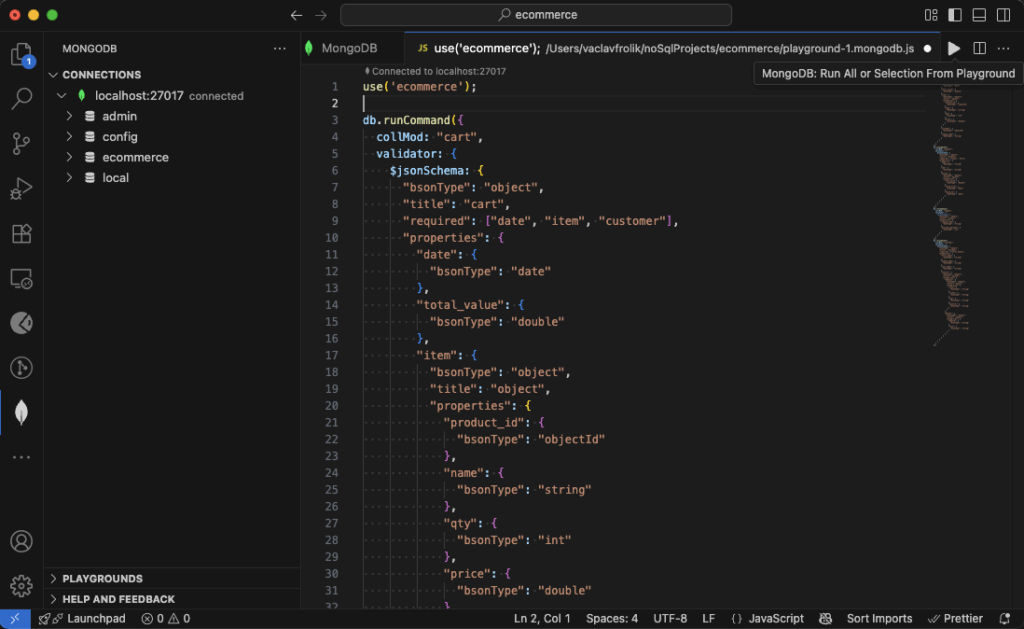Toggle the secondary side bar
This screenshot has height=629, width=1024.
[1004, 15]
